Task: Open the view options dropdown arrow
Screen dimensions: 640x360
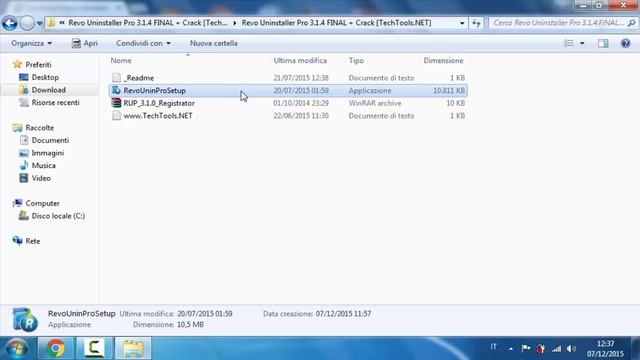Action: point(582,43)
